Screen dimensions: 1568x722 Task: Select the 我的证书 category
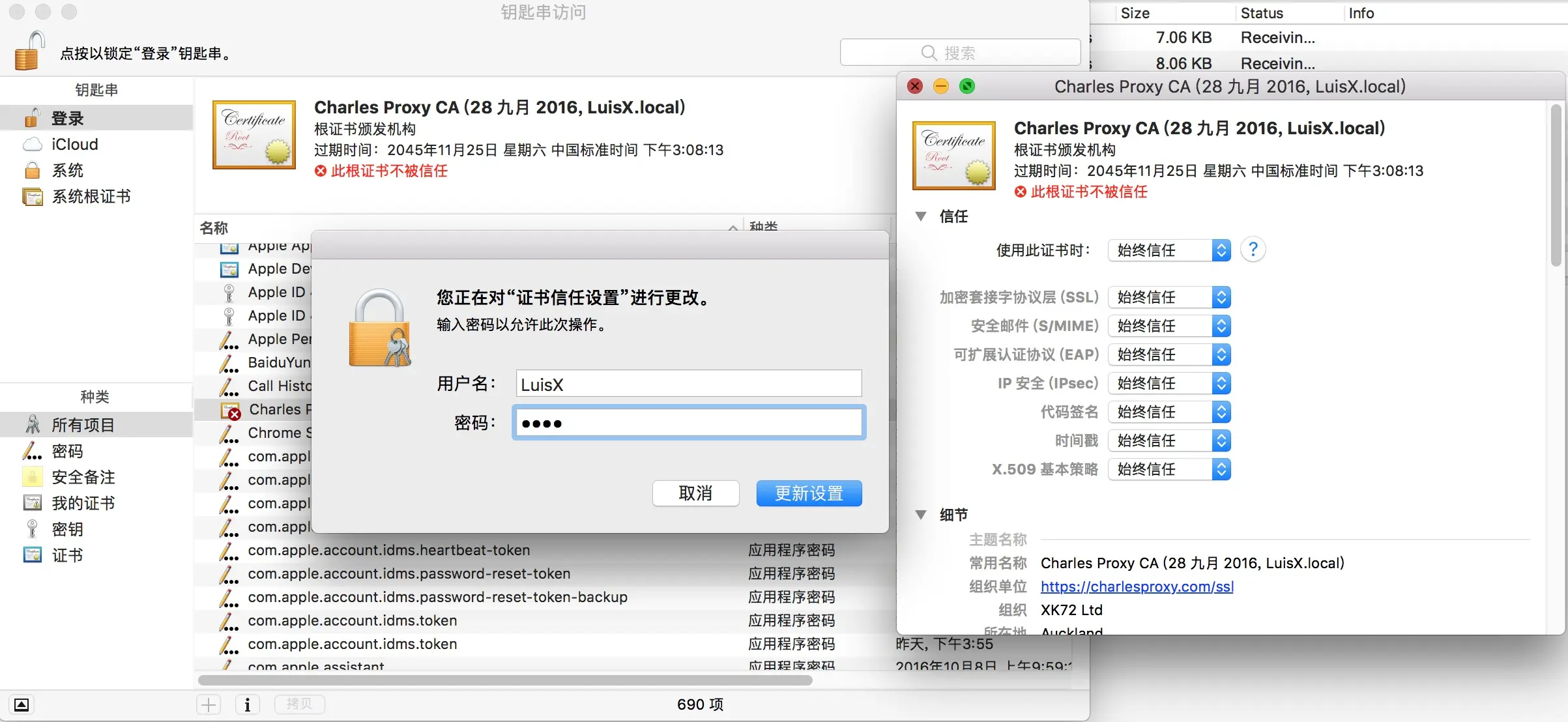tap(83, 503)
